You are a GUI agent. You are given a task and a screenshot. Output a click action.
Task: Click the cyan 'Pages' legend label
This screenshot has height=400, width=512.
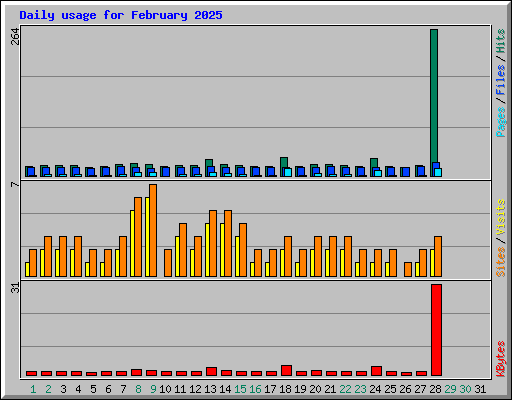pyautogui.click(x=501, y=122)
